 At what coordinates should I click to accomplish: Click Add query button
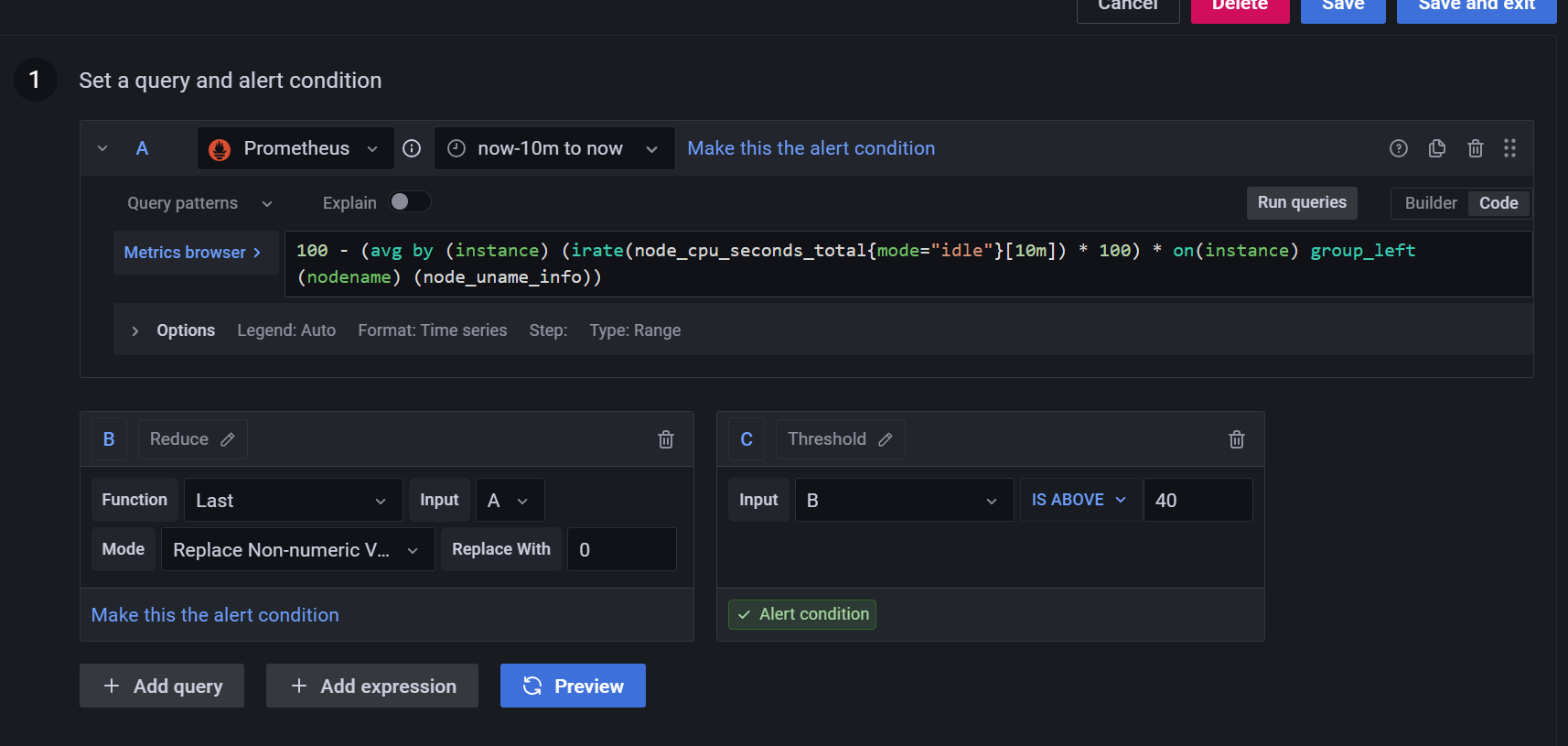click(x=162, y=686)
